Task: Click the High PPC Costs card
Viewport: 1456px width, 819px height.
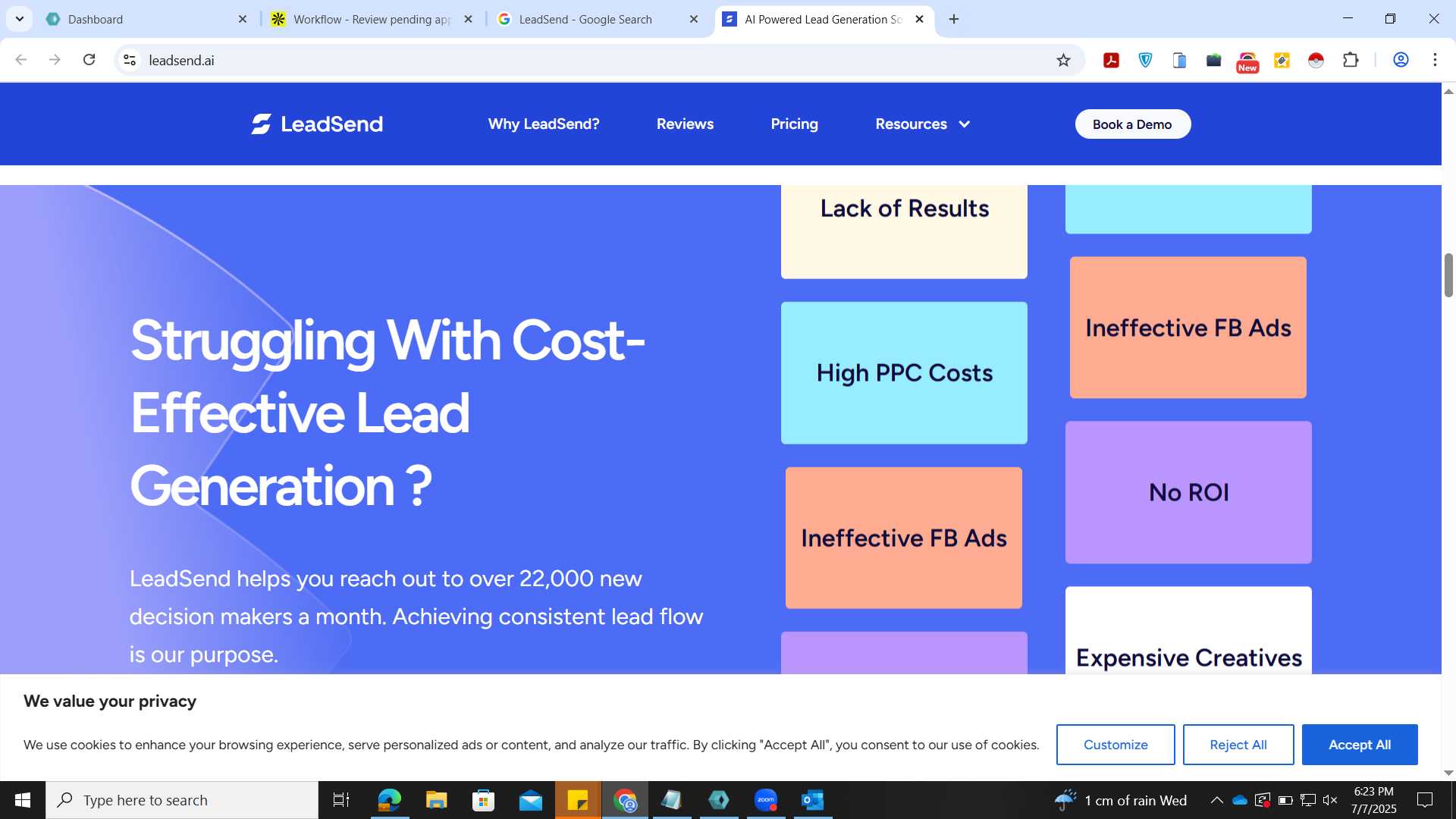Action: tap(904, 373)
